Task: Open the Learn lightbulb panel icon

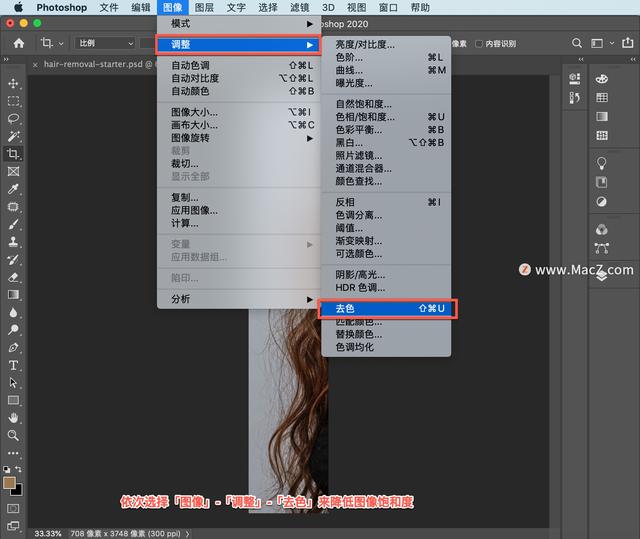Action: [602, 163]
